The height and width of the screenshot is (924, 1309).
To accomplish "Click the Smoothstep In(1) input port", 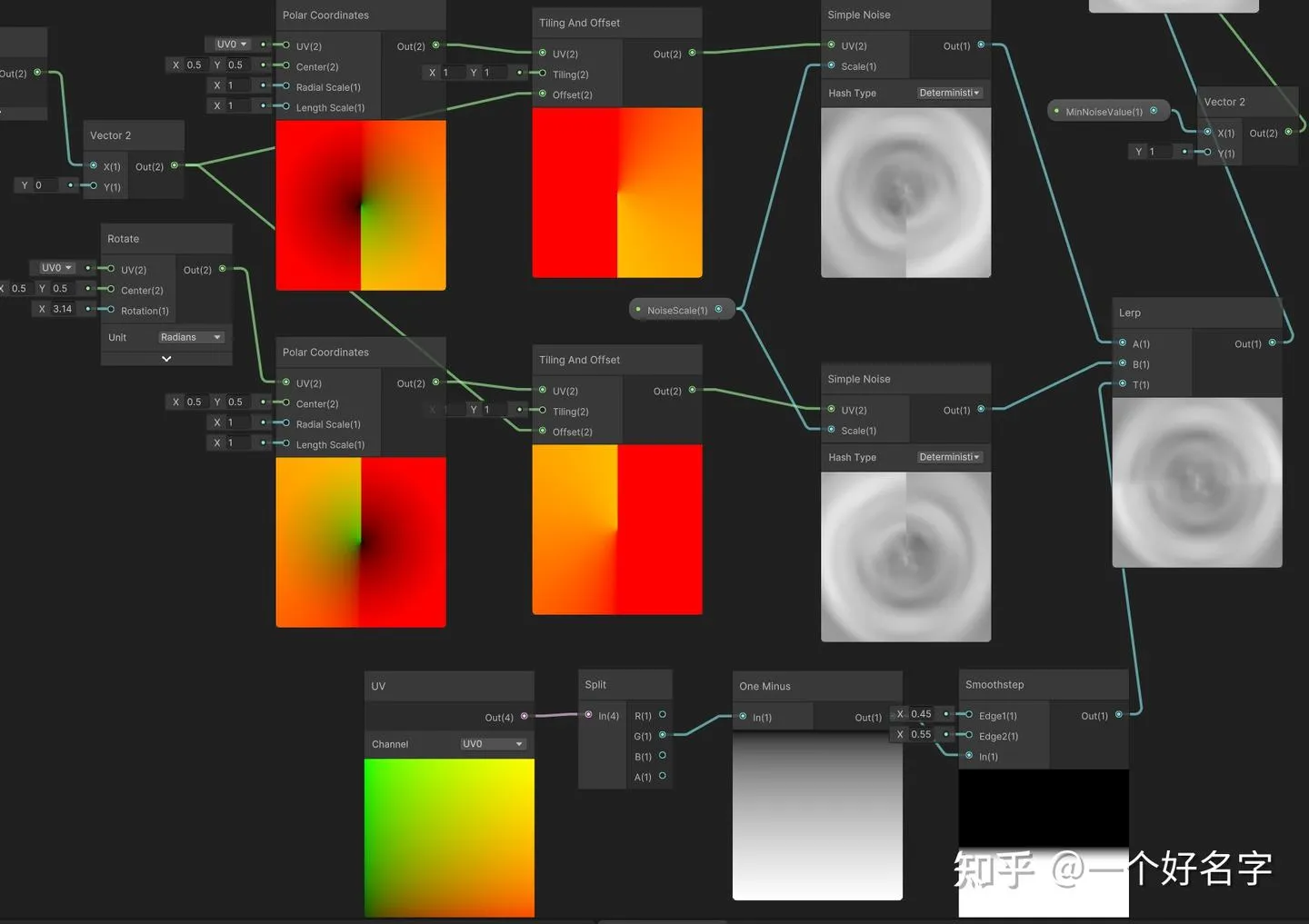I will click(969, 756).
